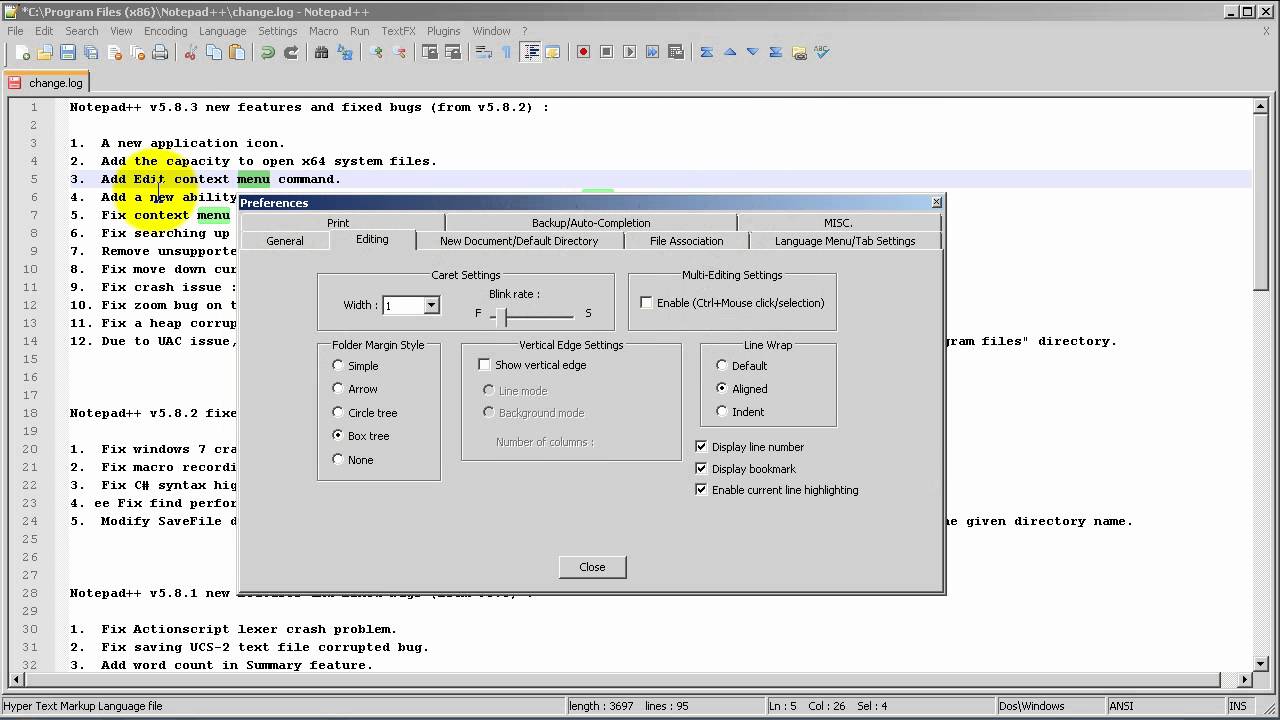Screen dimensions: 1280x720
Task: Click the Close button in Preferences
Action: coord(592,567)
